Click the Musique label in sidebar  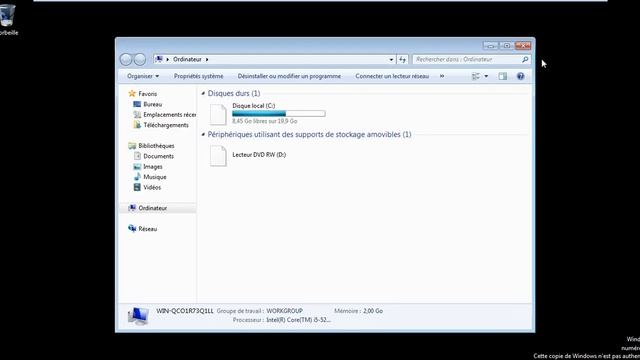(155, 177)
